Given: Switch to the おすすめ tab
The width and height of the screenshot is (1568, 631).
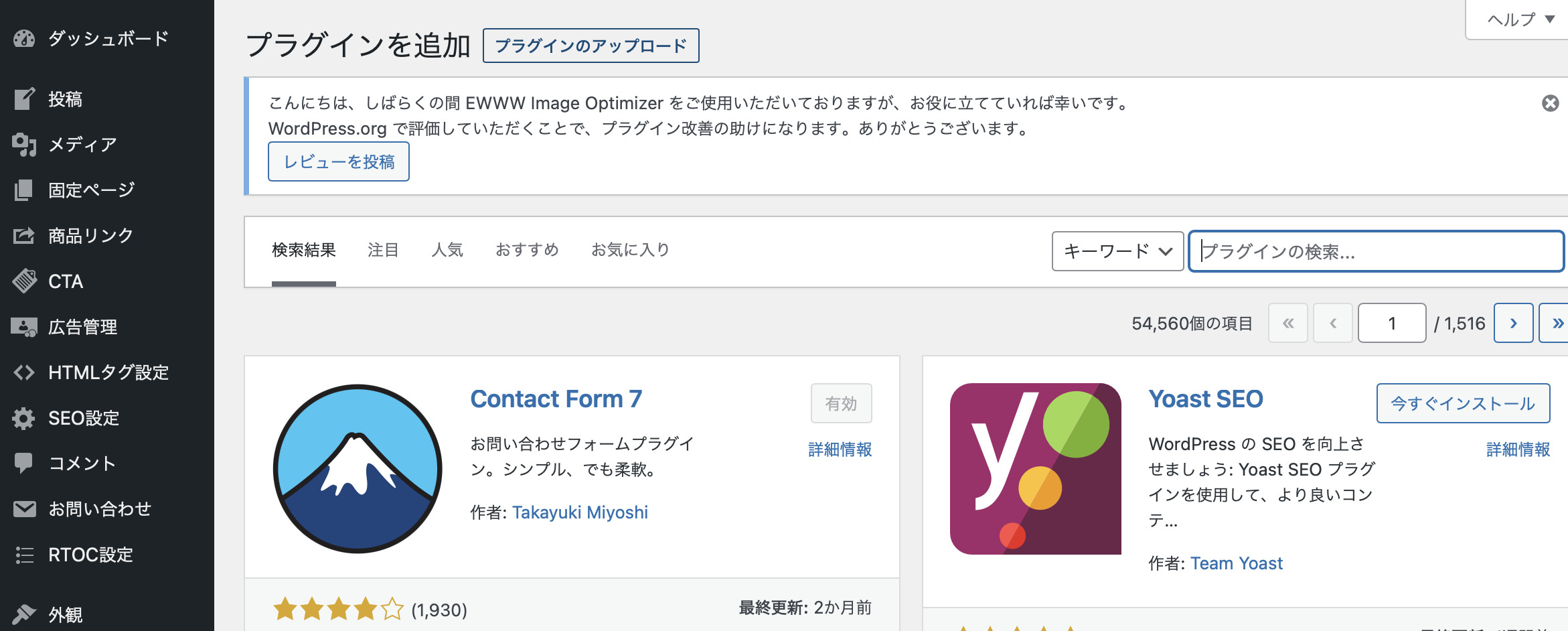Looking at the screenshot, I should (x=527, y=250).
